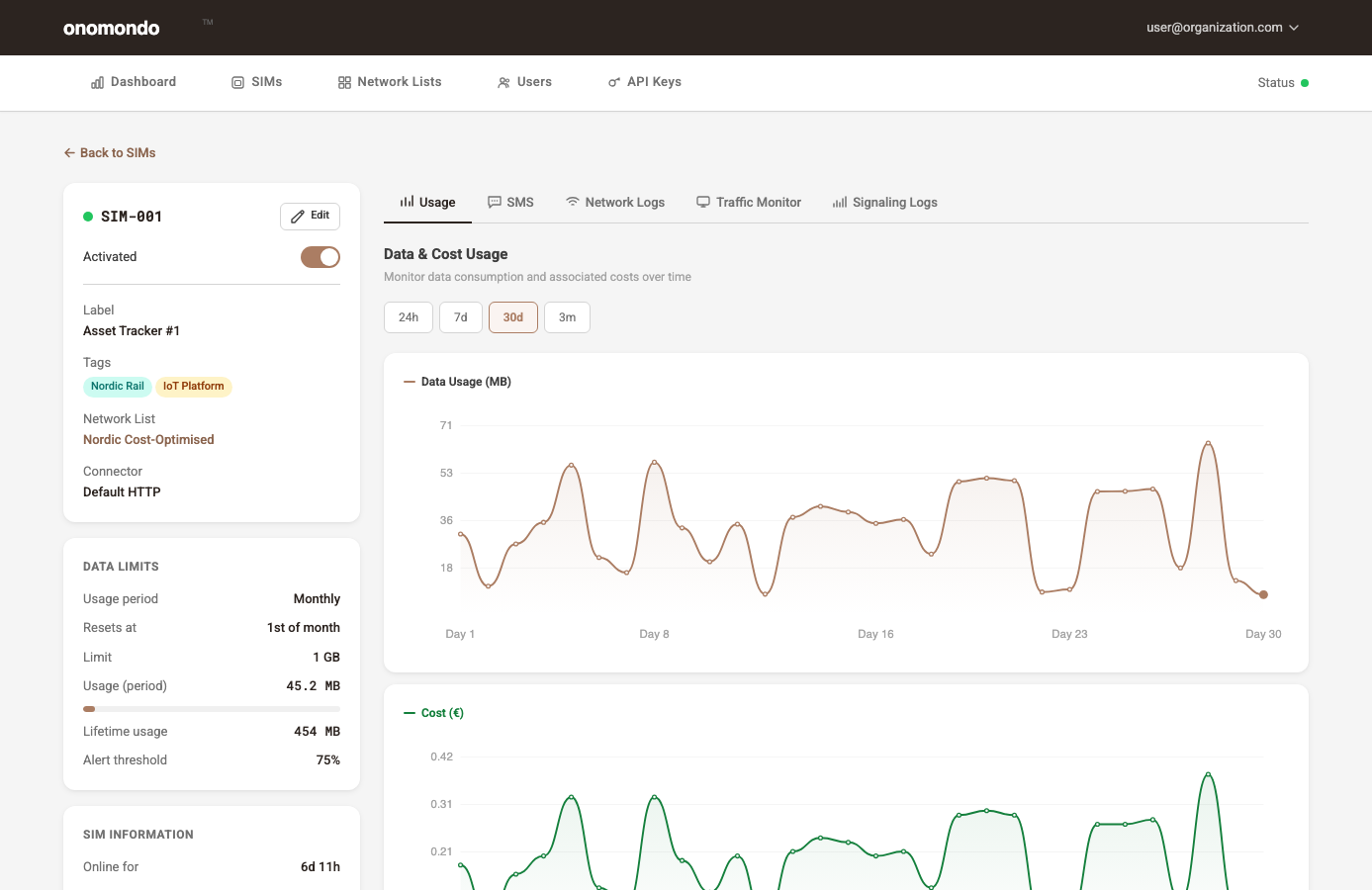Switch to the Signaling Logs tab

885,202
